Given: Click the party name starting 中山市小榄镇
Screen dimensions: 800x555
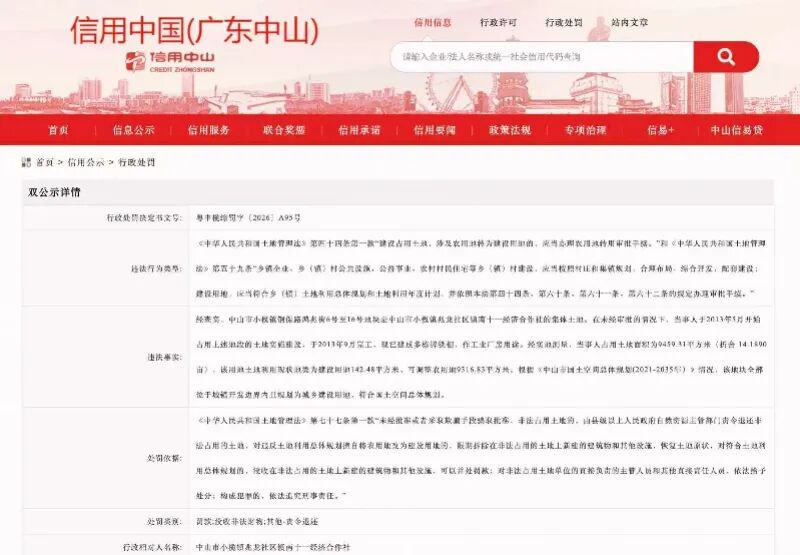Looking at the screenshot, I should click(x=273, y=547).
